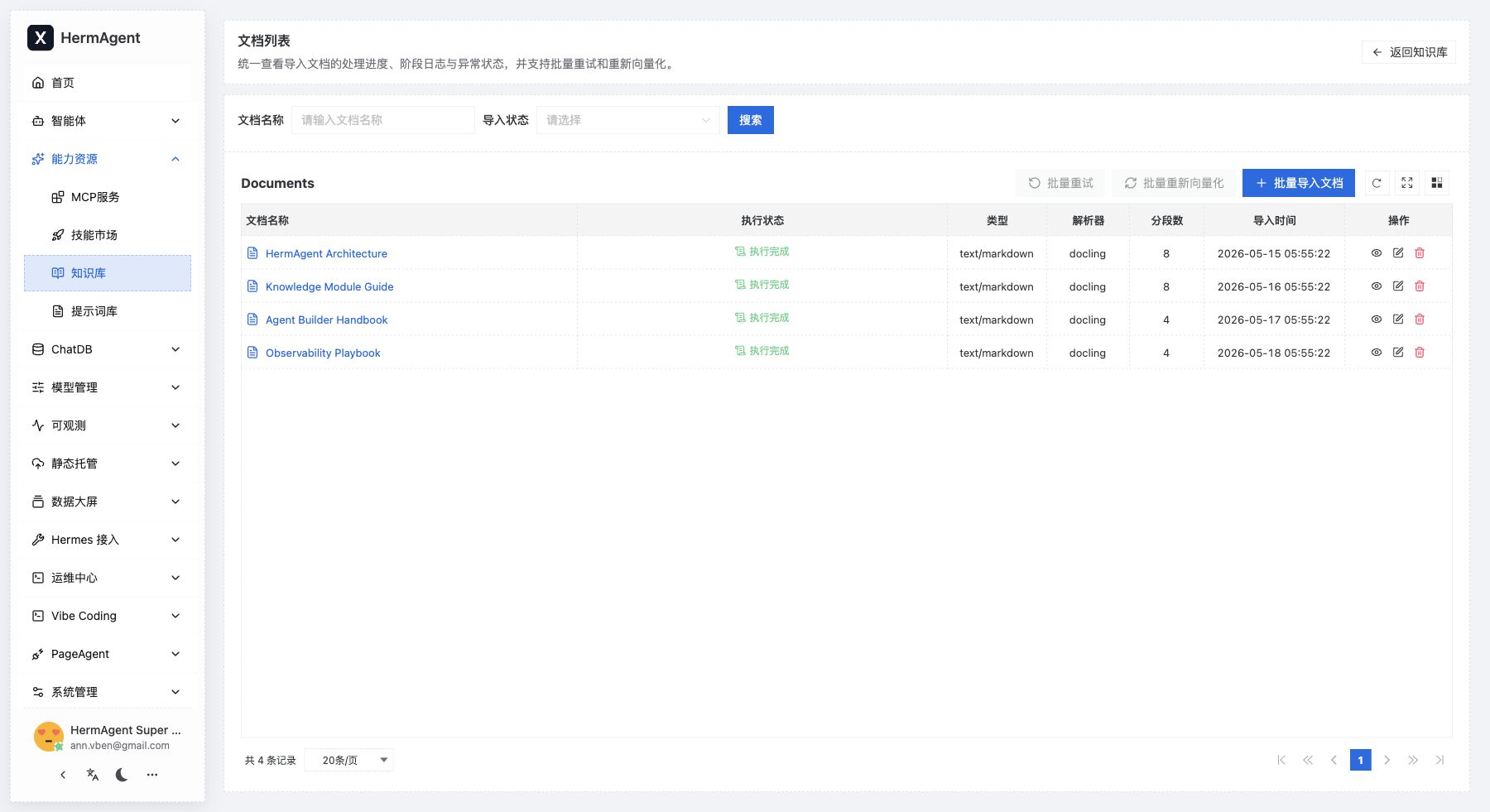Viewport: 1490px width, 812px height.
Task: Click 批量重试 button
Action: (x=1060, y=183)
